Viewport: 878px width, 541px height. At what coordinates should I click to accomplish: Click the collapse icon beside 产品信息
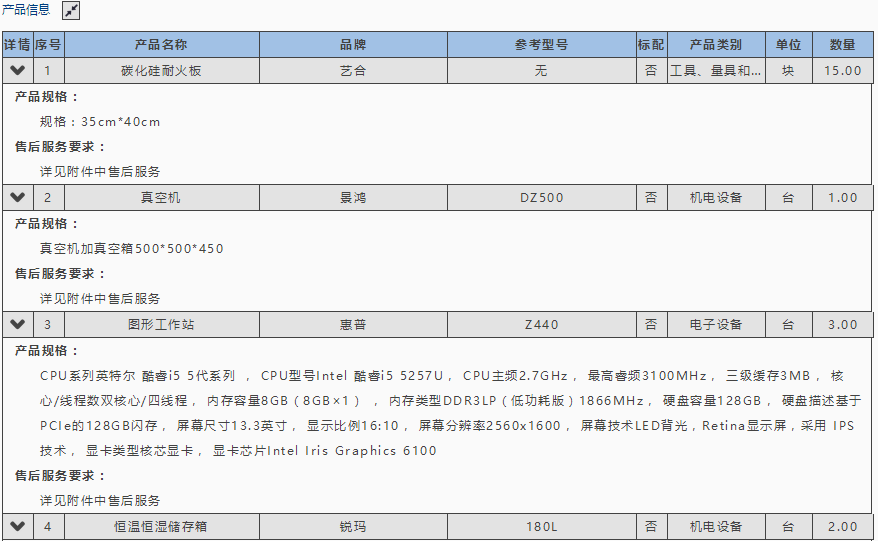pyautogui.click(x=71, y=11)
